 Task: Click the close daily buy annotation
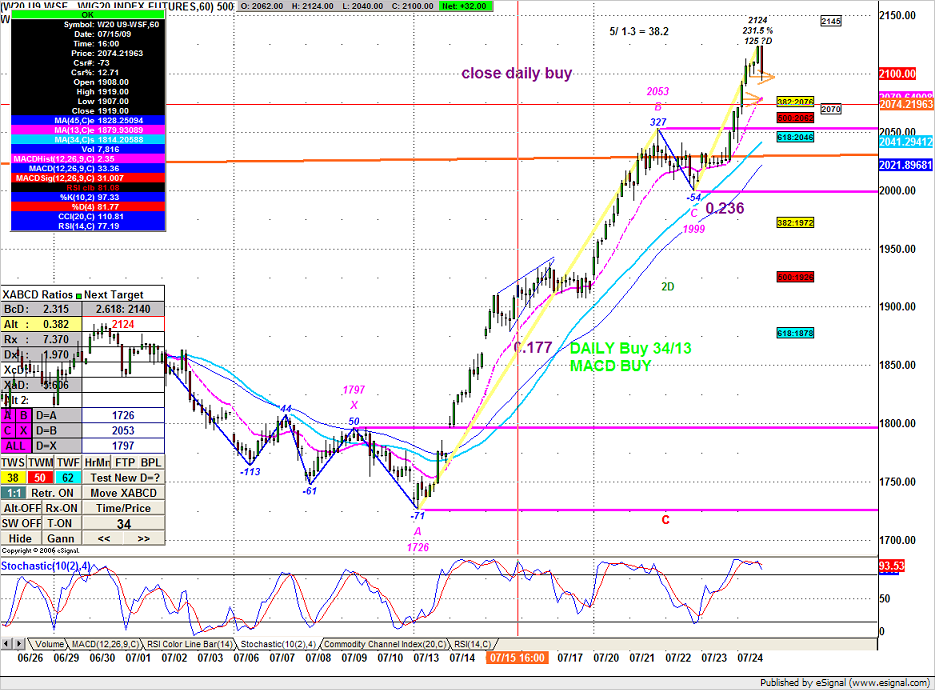click(517, 73)
